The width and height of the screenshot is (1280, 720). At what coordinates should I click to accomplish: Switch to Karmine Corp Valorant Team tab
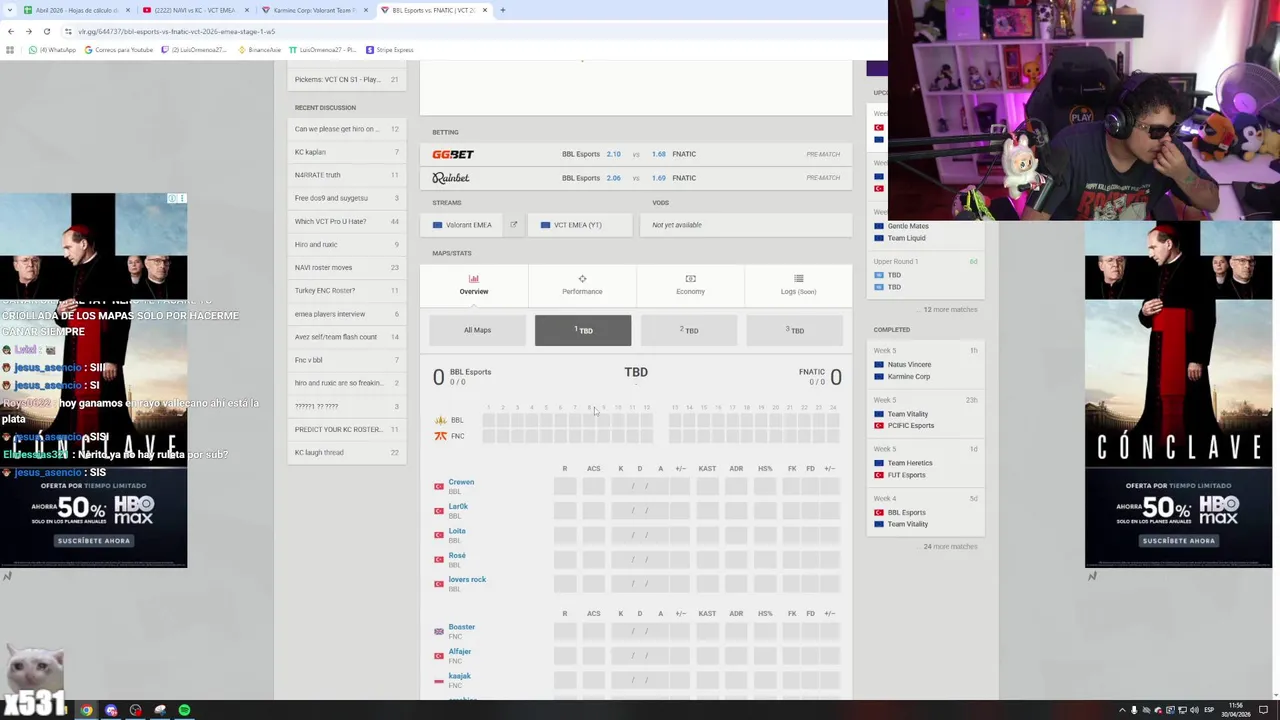[314, 10]
